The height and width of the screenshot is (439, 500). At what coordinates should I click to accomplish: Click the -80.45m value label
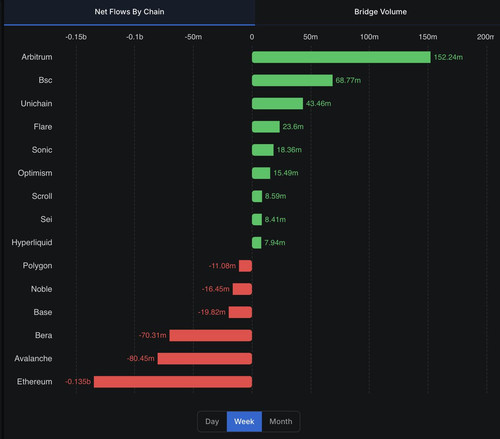click(140, 359)
